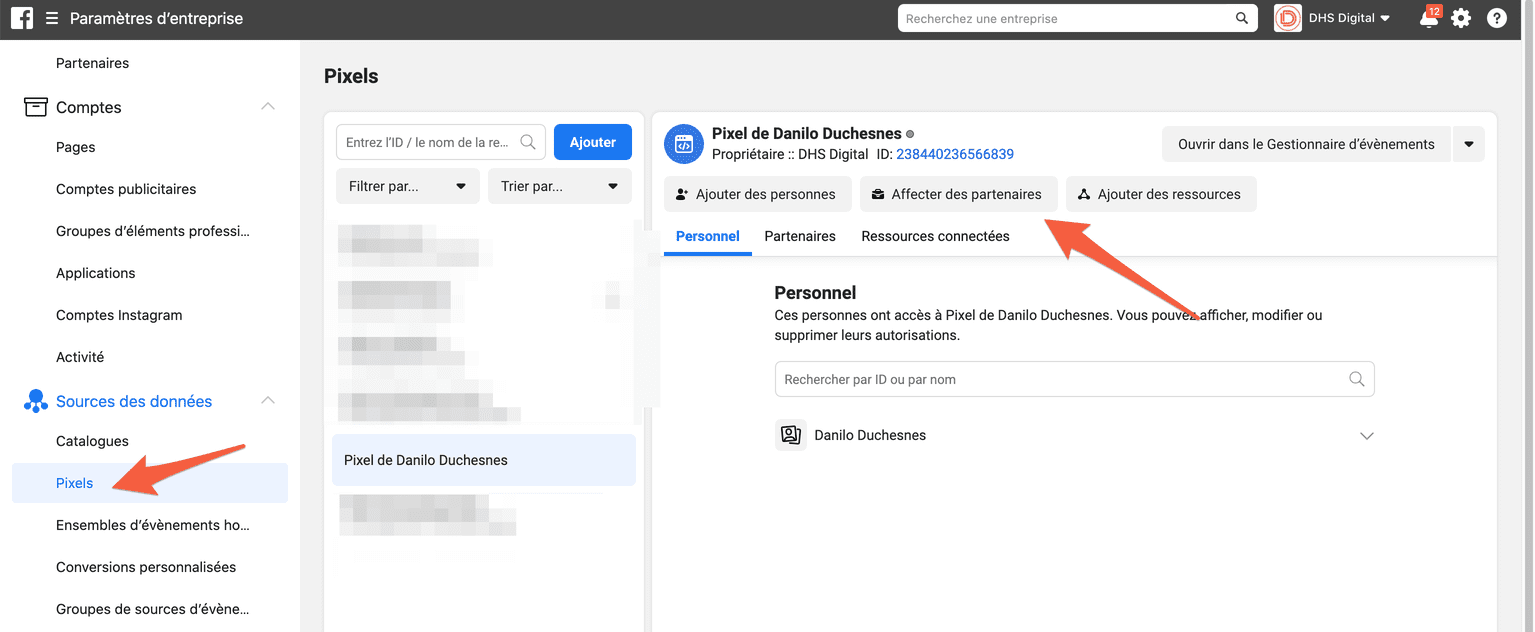Viewport: 1535px width, 632px height.
Task: Open the pixel ID link 238440236566839
Action: click(x=955, y=154)
